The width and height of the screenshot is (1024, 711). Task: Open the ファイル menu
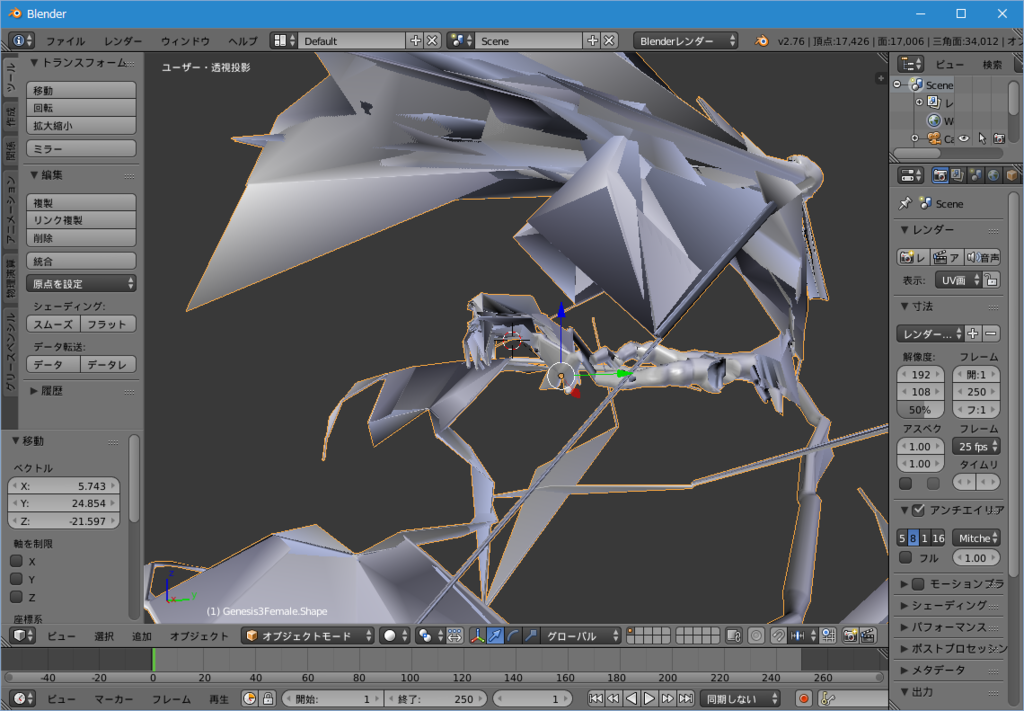65,41
